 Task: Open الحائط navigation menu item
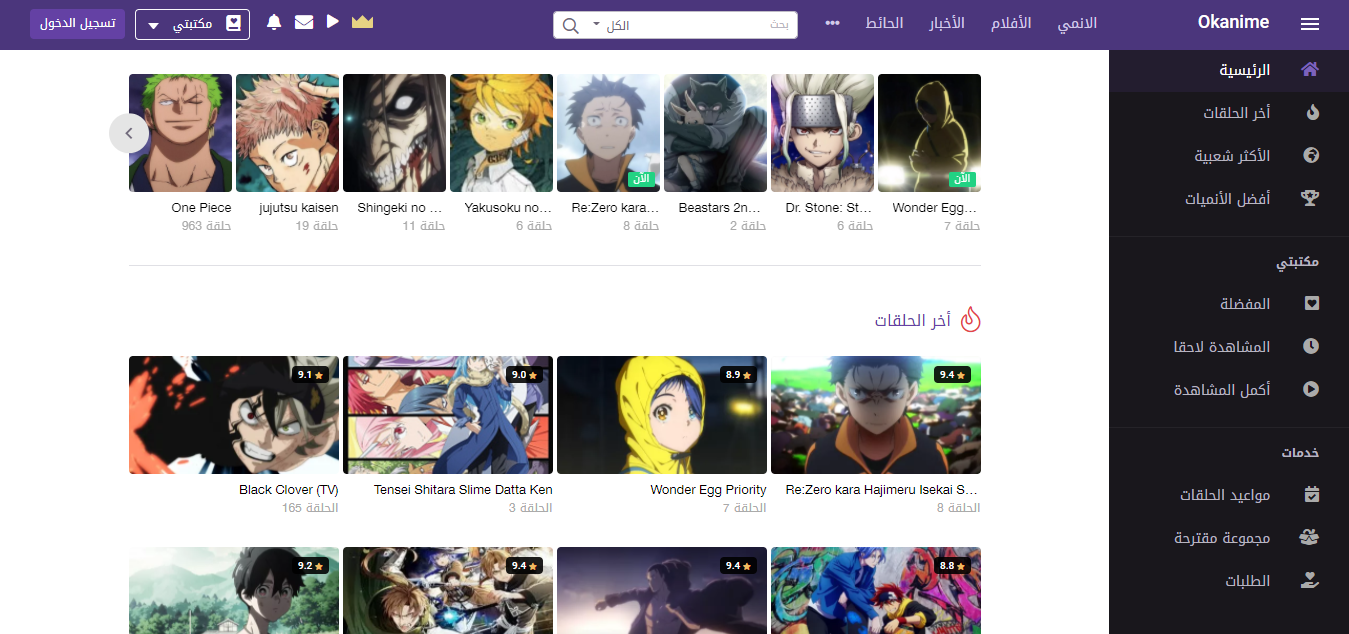[884, 24]
